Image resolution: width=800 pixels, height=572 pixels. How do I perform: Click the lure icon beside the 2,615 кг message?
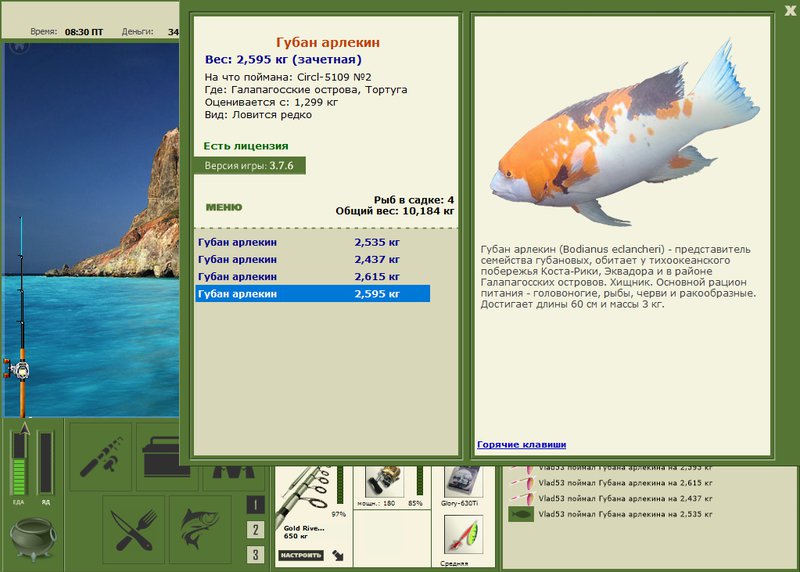tap(524, 483)
